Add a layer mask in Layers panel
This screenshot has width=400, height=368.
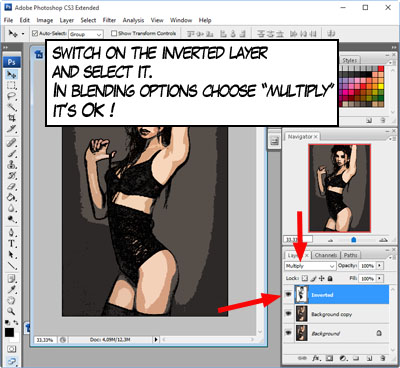pos(329,358)
